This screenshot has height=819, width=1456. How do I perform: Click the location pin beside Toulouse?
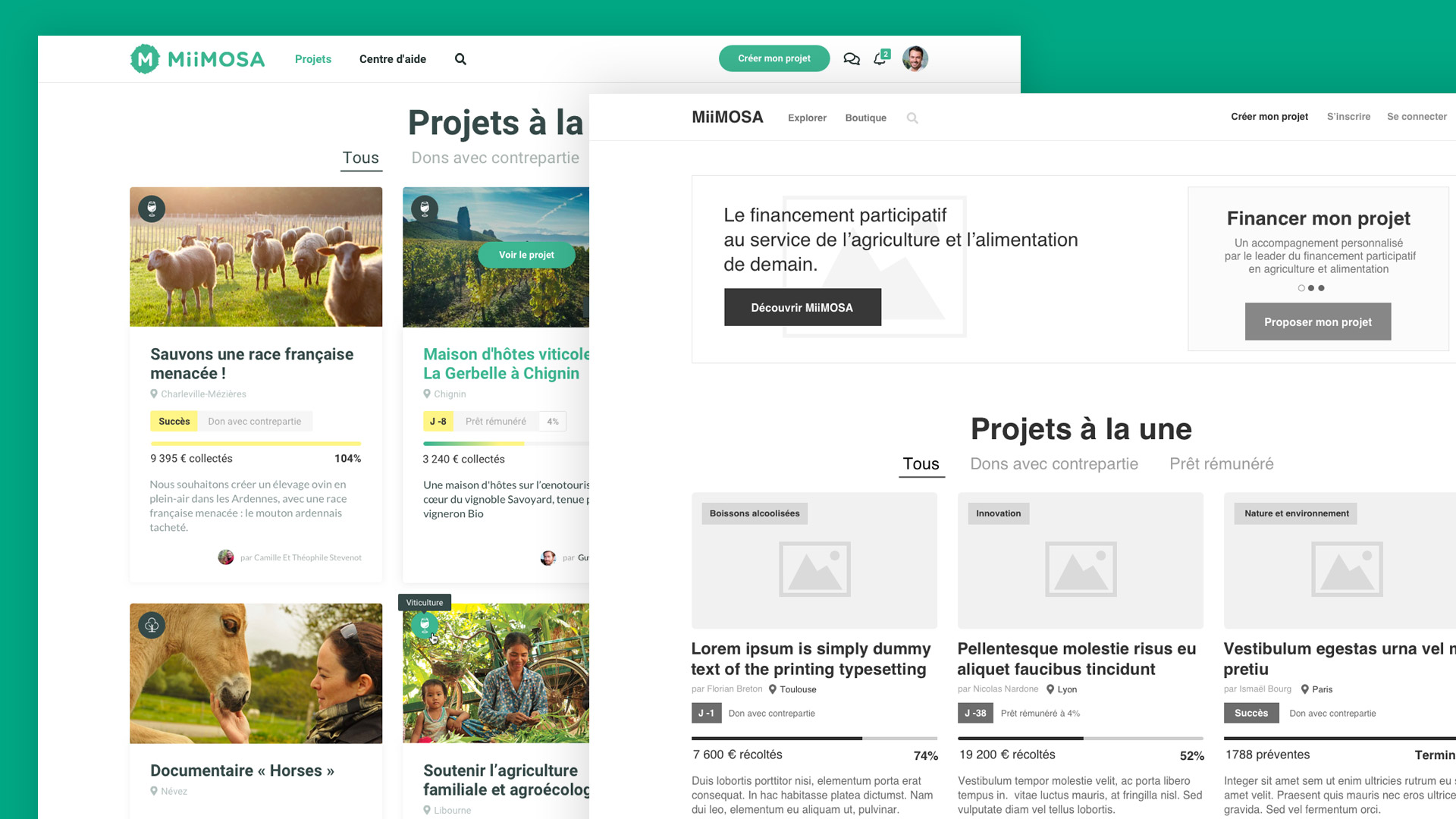(x=773, y=689)
